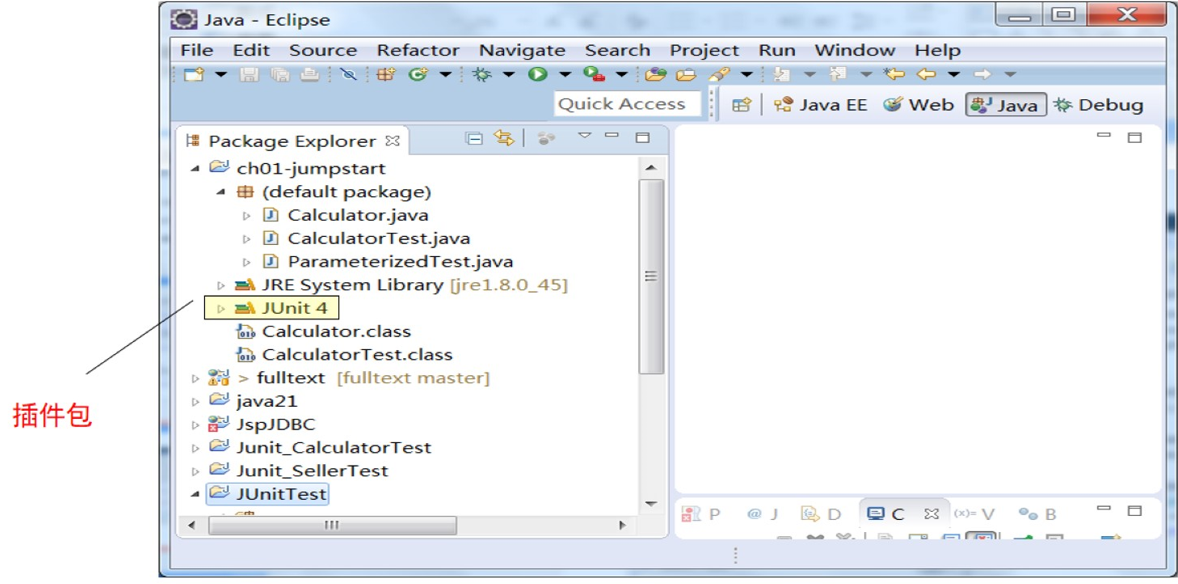The image size is (1178, 584).
Task: Switch to the Web perspective
Action: coord(918,105)
